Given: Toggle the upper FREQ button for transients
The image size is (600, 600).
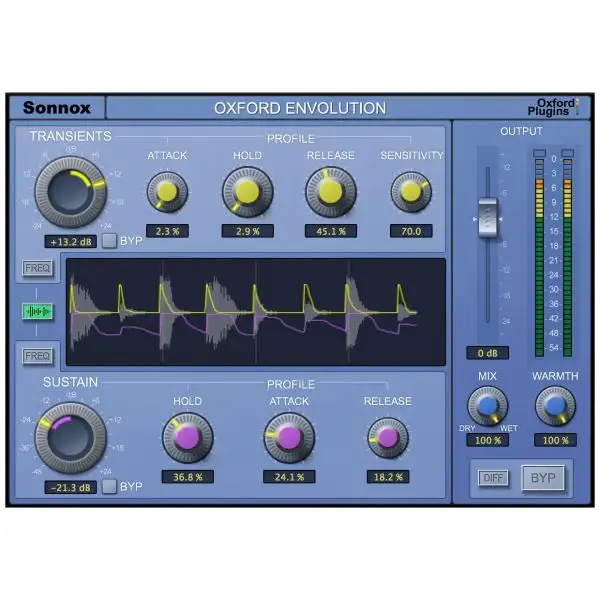Looking at the screenshot, I should [x=38, y=268].
